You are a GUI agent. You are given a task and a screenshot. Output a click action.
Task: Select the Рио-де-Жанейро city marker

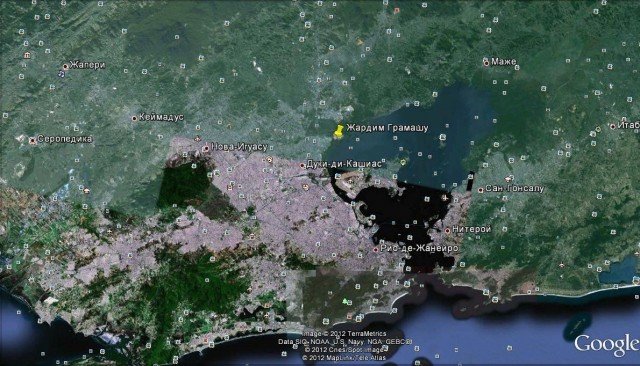click(376, 249)
